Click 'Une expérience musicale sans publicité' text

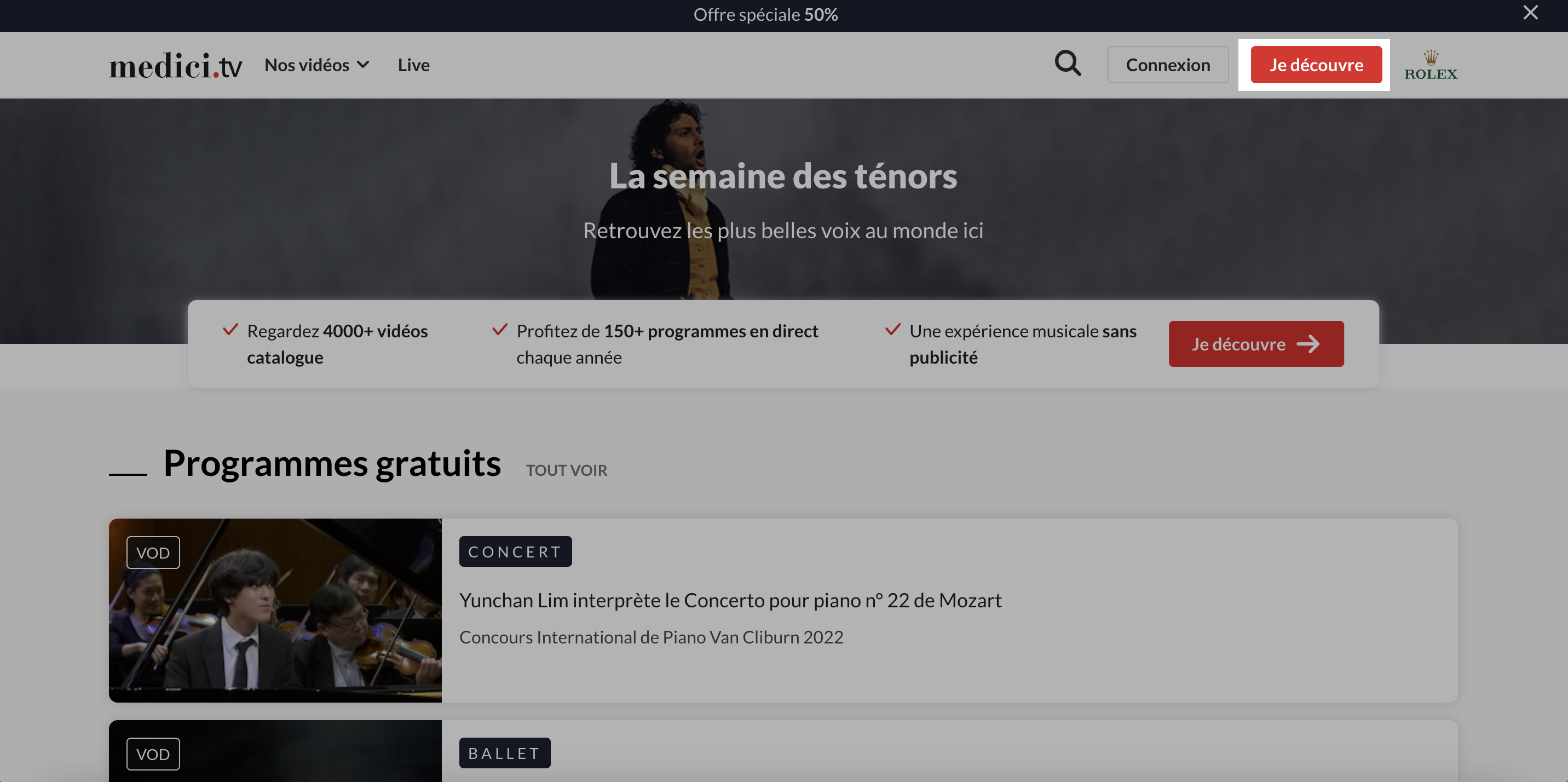pyautogui.click(x=1023, y=344)
